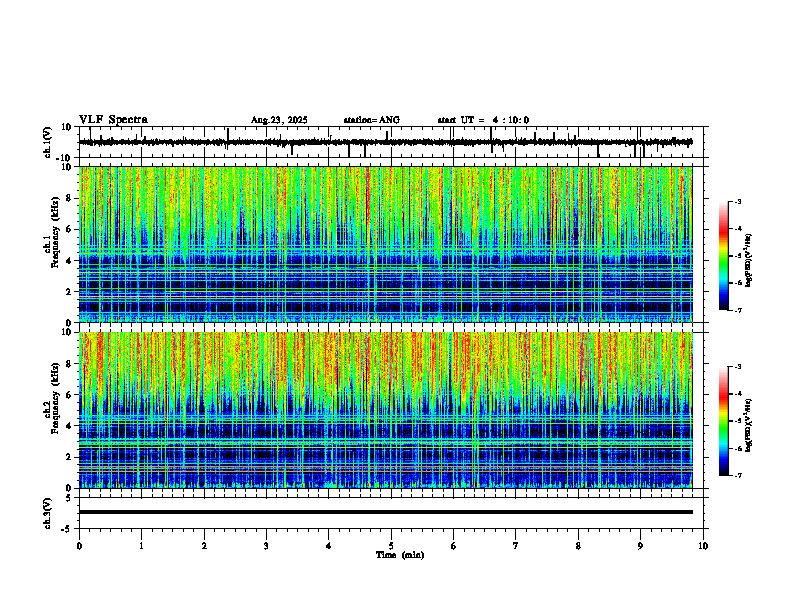Click the "ch.1(V)" waveform axis label
This screenshot has width=792, height=612.
coord(48,142)
